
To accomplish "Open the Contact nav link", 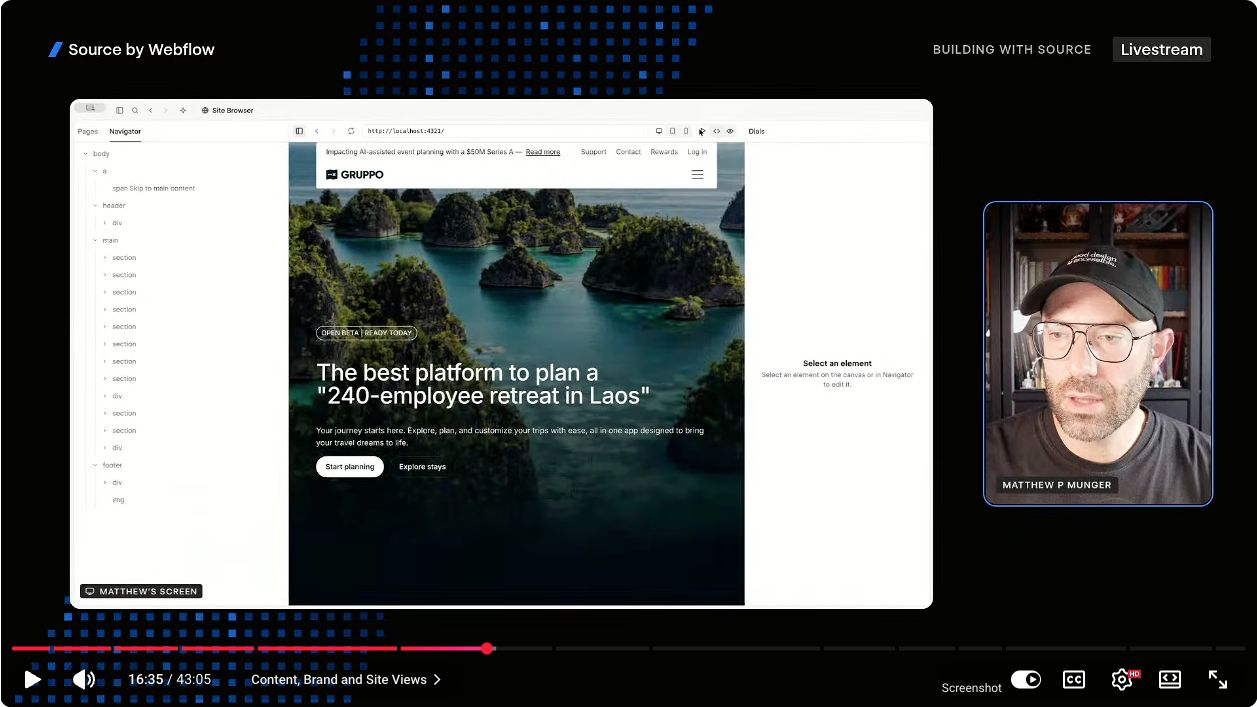I will [628, 152].
